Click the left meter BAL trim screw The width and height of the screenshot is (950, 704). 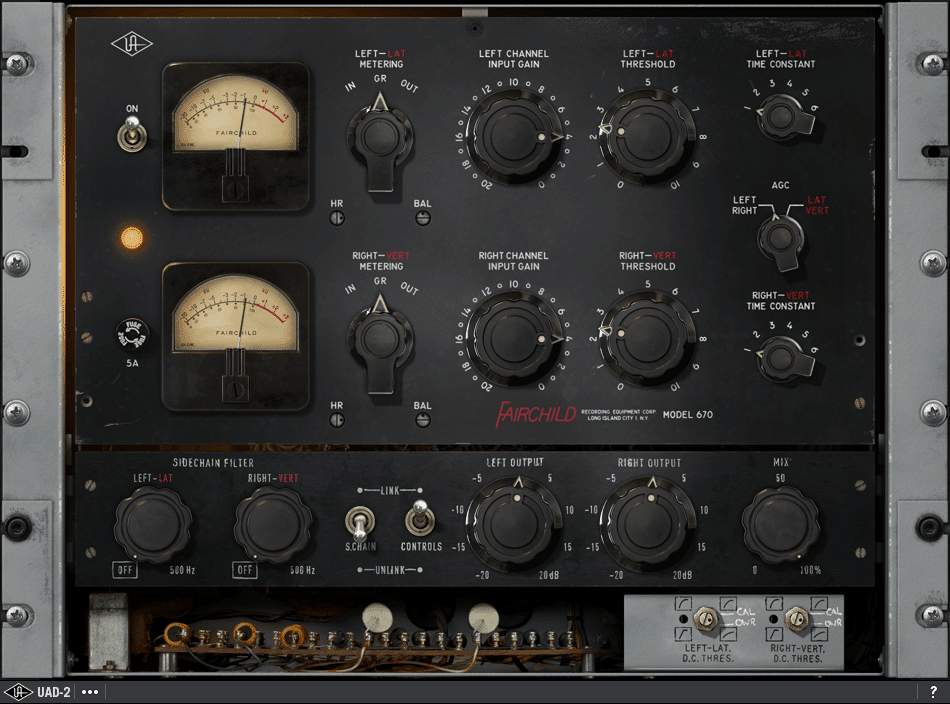coord(423,218)
